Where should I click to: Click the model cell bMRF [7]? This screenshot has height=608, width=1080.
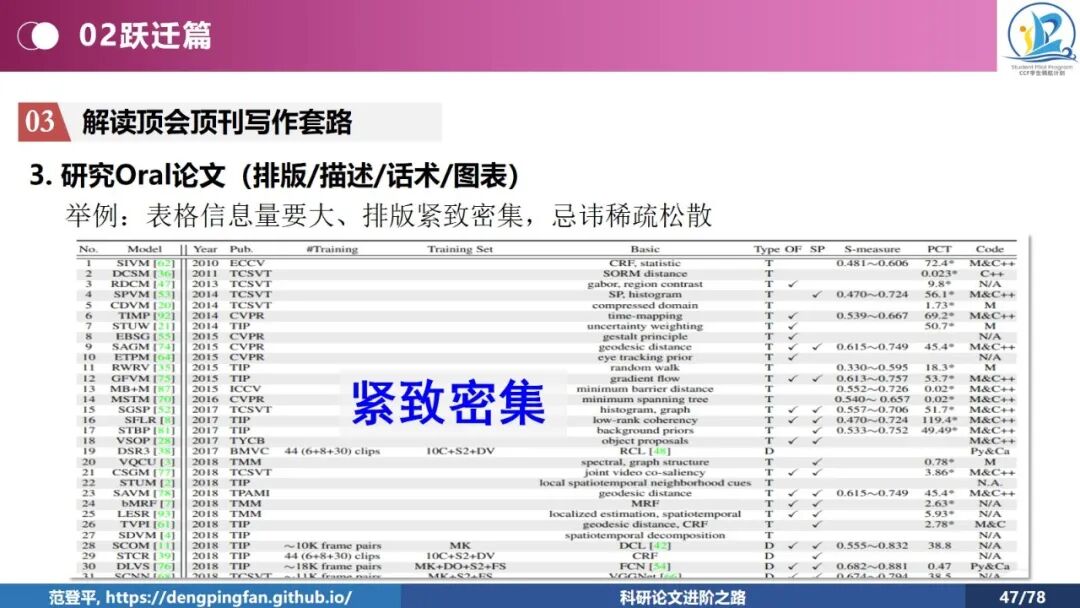[x=148, y=503]
